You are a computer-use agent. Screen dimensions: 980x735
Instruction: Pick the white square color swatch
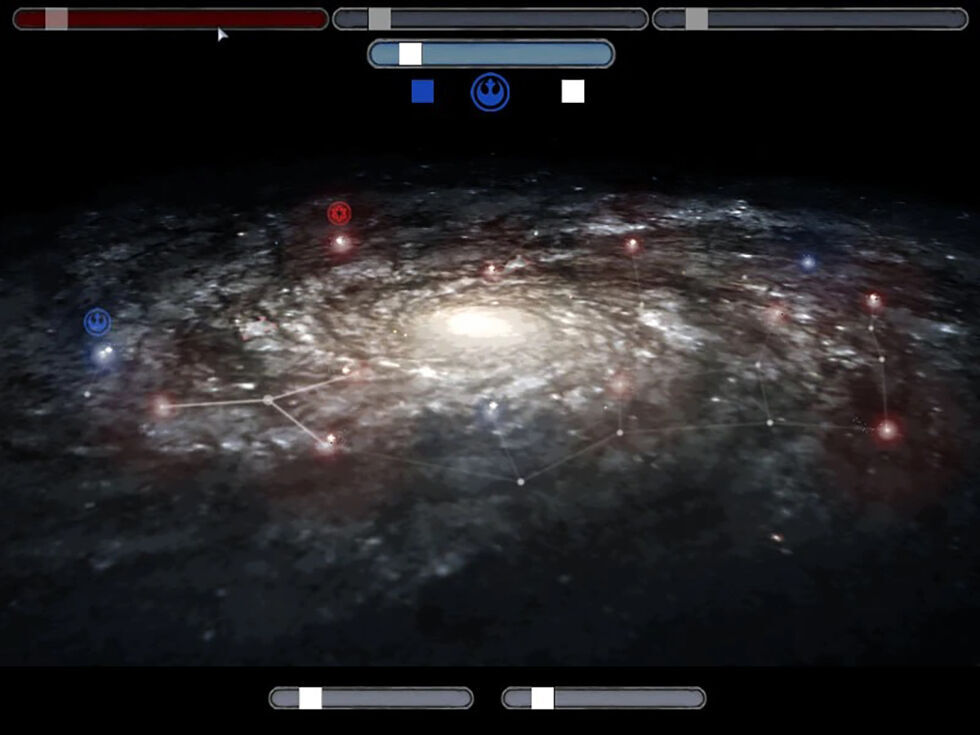tap(573, 92)
